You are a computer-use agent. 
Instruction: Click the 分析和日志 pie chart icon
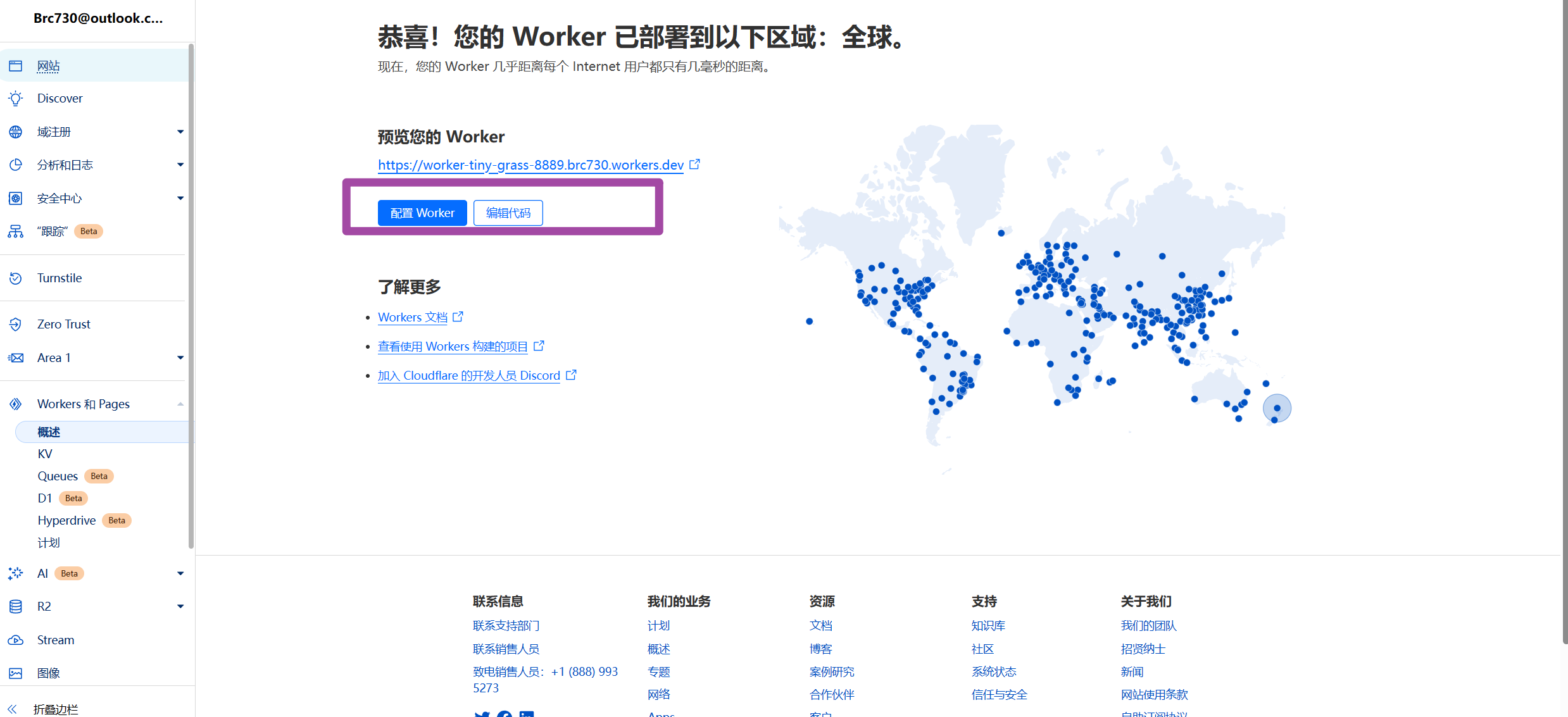coord(16,165)
